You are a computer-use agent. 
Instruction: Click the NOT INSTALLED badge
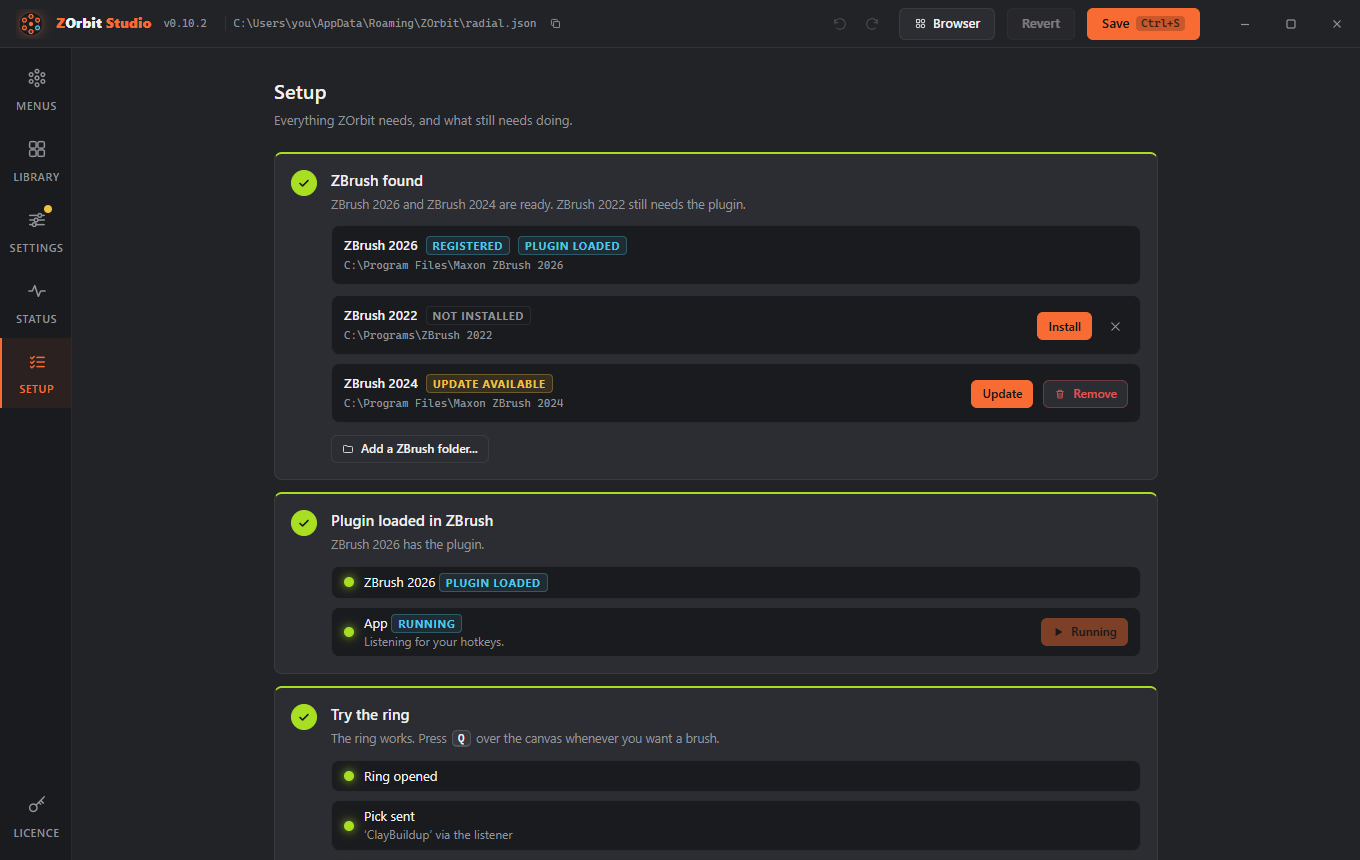(x=478, y=316)
